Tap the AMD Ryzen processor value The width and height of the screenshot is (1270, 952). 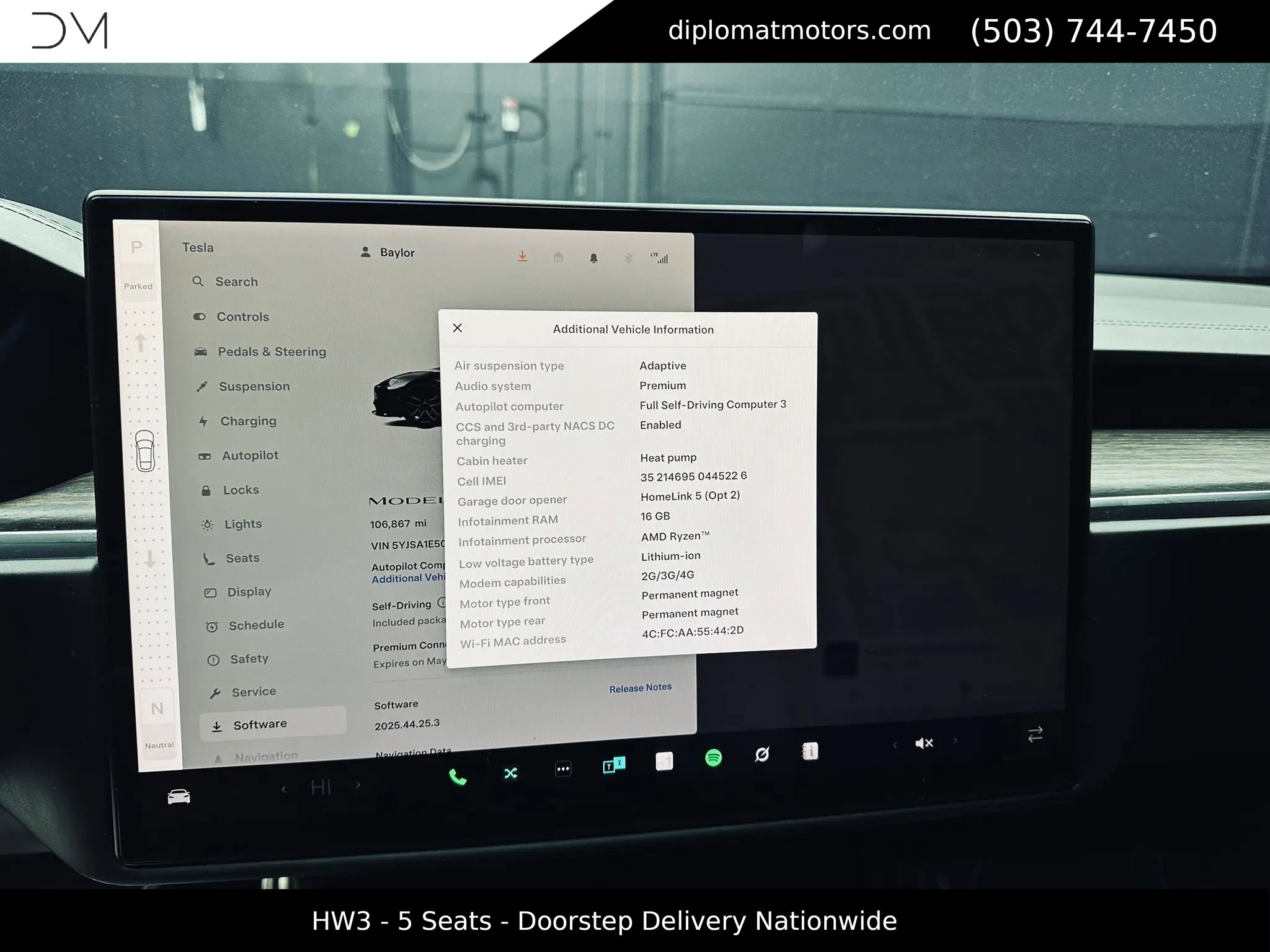pyautogui.click(x=675, y=536)
